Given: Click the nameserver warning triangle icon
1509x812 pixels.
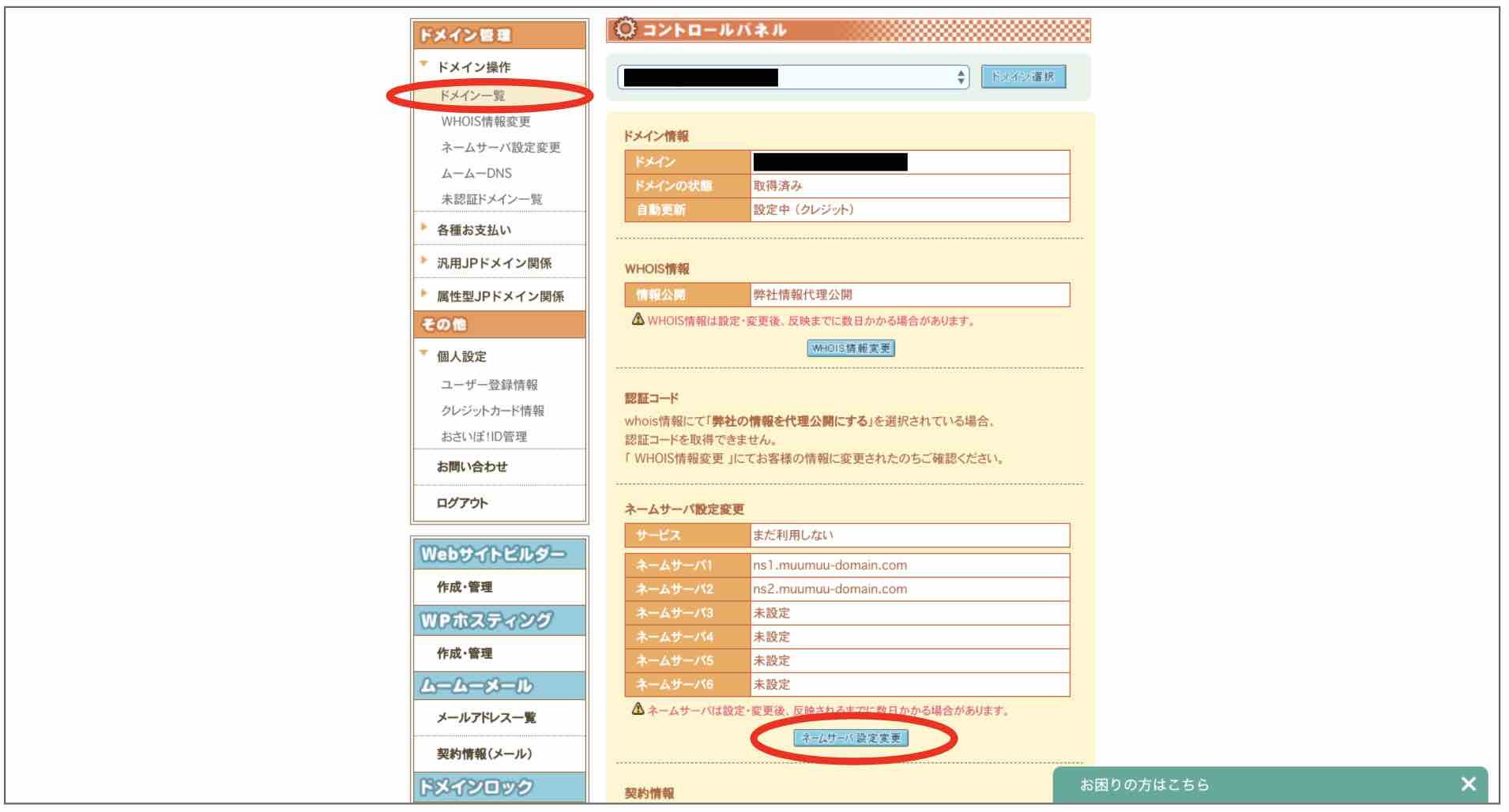Looking at the screenshot, I should click(x=638, y=709).
